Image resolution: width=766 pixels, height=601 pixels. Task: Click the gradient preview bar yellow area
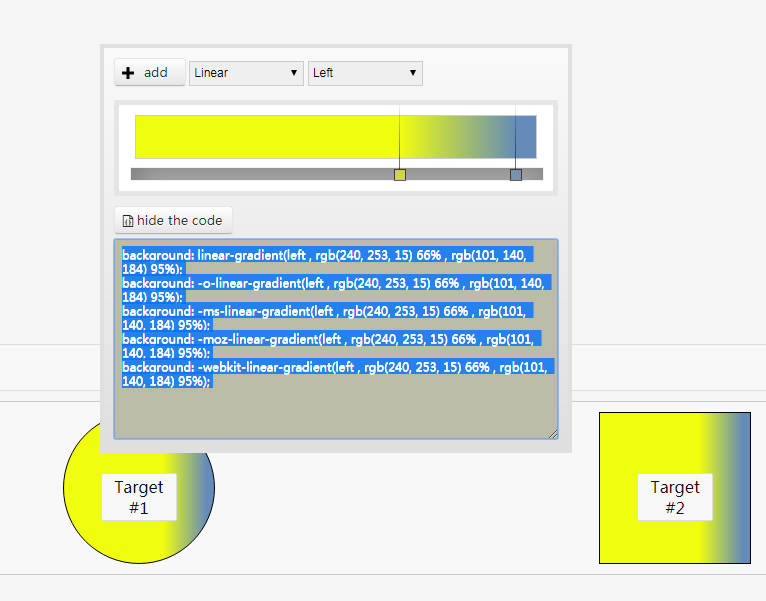267,137
